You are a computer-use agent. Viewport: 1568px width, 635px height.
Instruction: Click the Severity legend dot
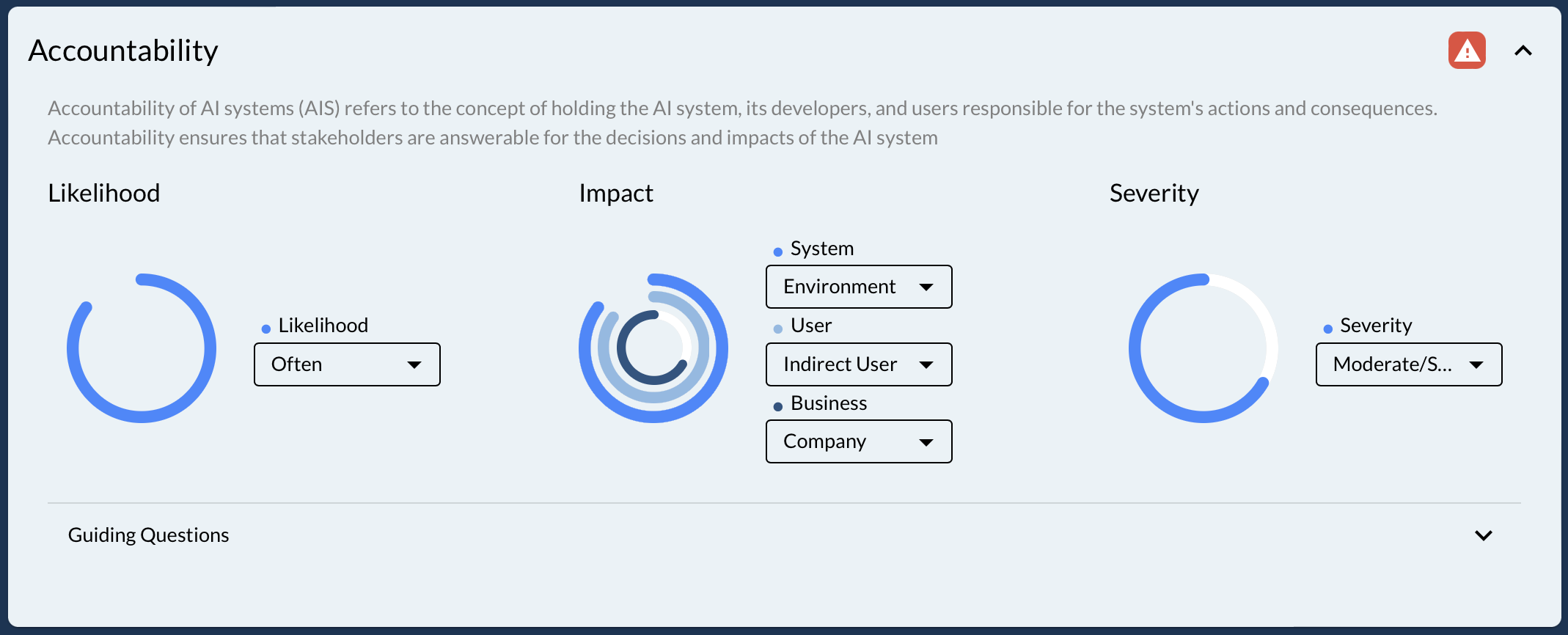click(x=1327, y=327)
